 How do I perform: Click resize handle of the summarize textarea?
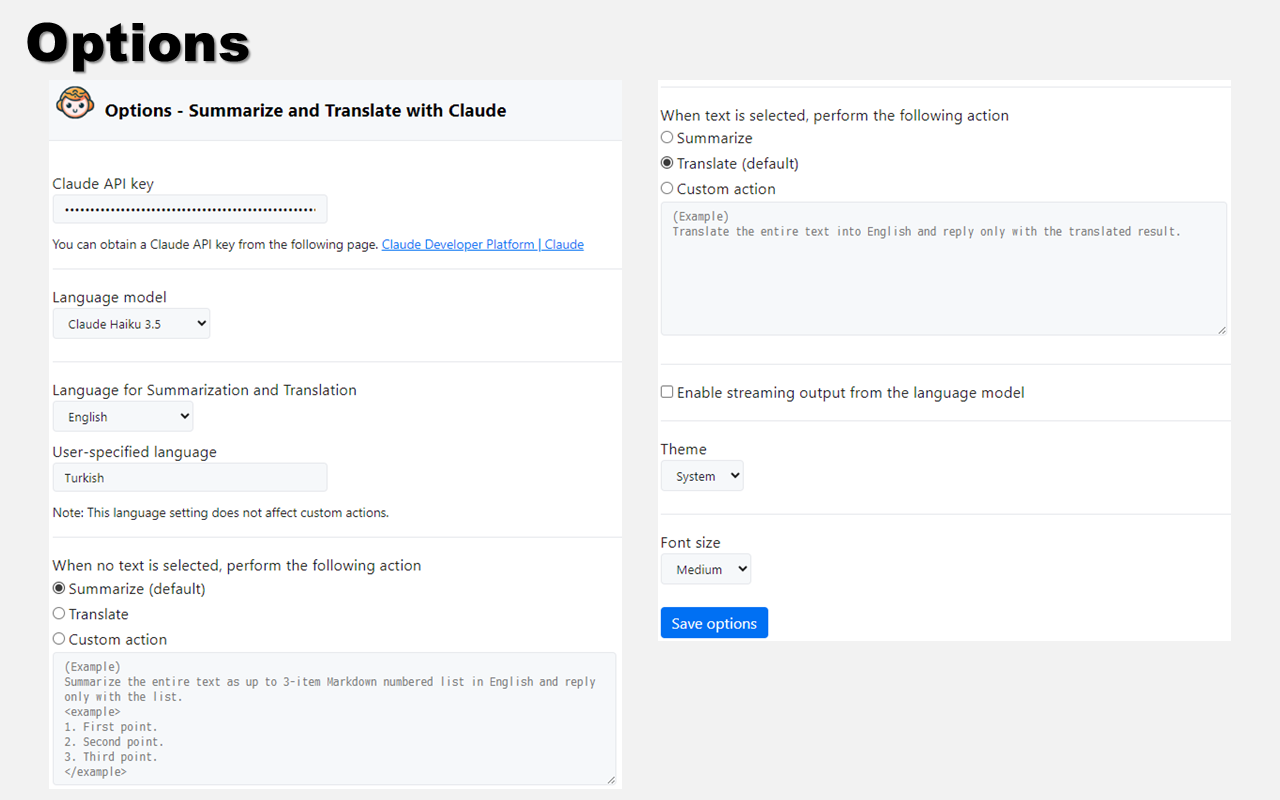[611, 779]
